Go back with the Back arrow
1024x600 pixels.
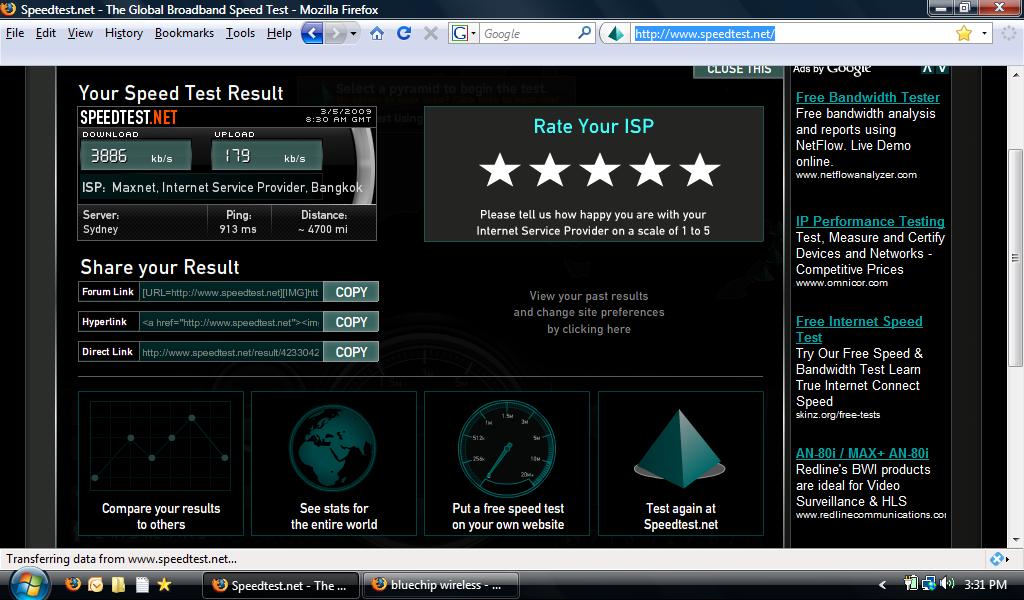coord(312,33)
